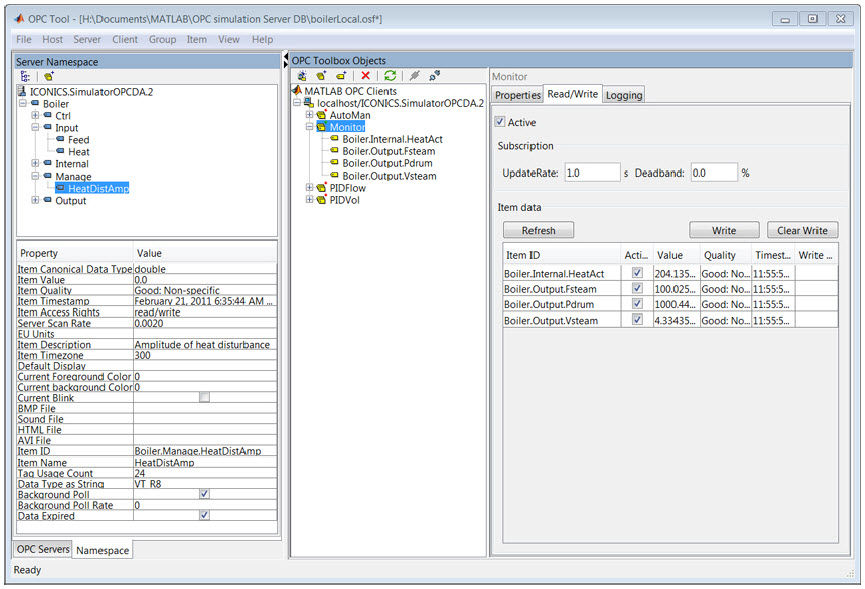Click the red Delete object icon
The width and height of the screenshot is (865, 589).
pyautogui.click(x=366, y=75)
